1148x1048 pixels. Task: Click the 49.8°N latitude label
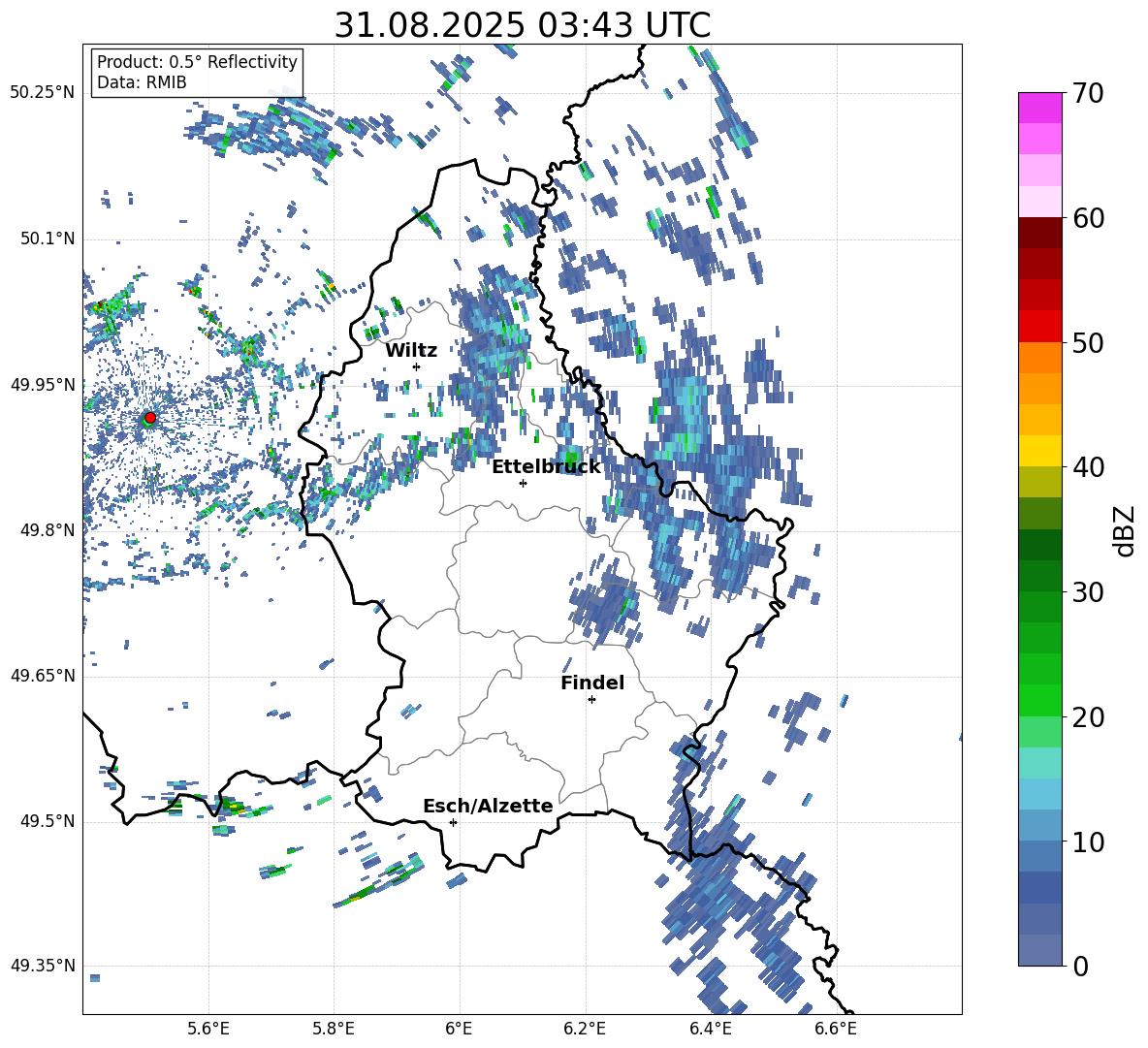pyautogui.click(x=48, y=530)
